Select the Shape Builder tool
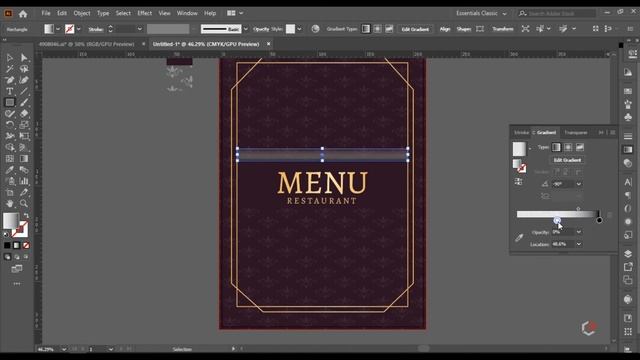640x360 pixels. (10, 147)
